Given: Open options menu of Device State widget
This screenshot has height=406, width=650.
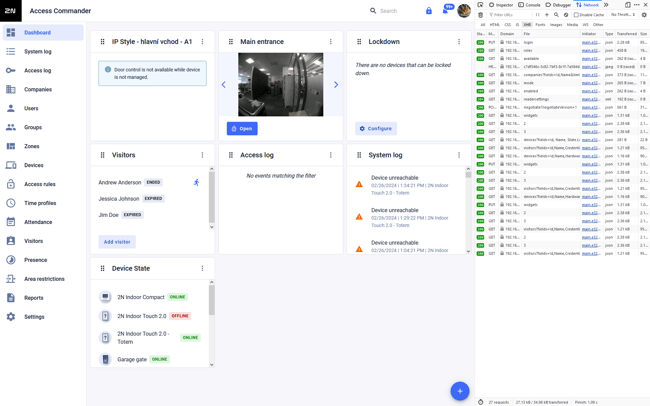Looking at the screenshot, I should click(x=202, y=268).
